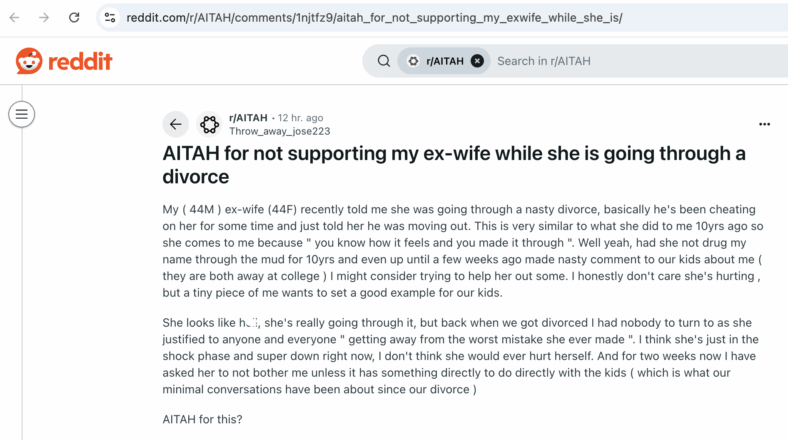Image resolution: width=788 pixels, height=440 pixels.
Task: Click the magnifying glass search icon
Action: click(383, 61)
